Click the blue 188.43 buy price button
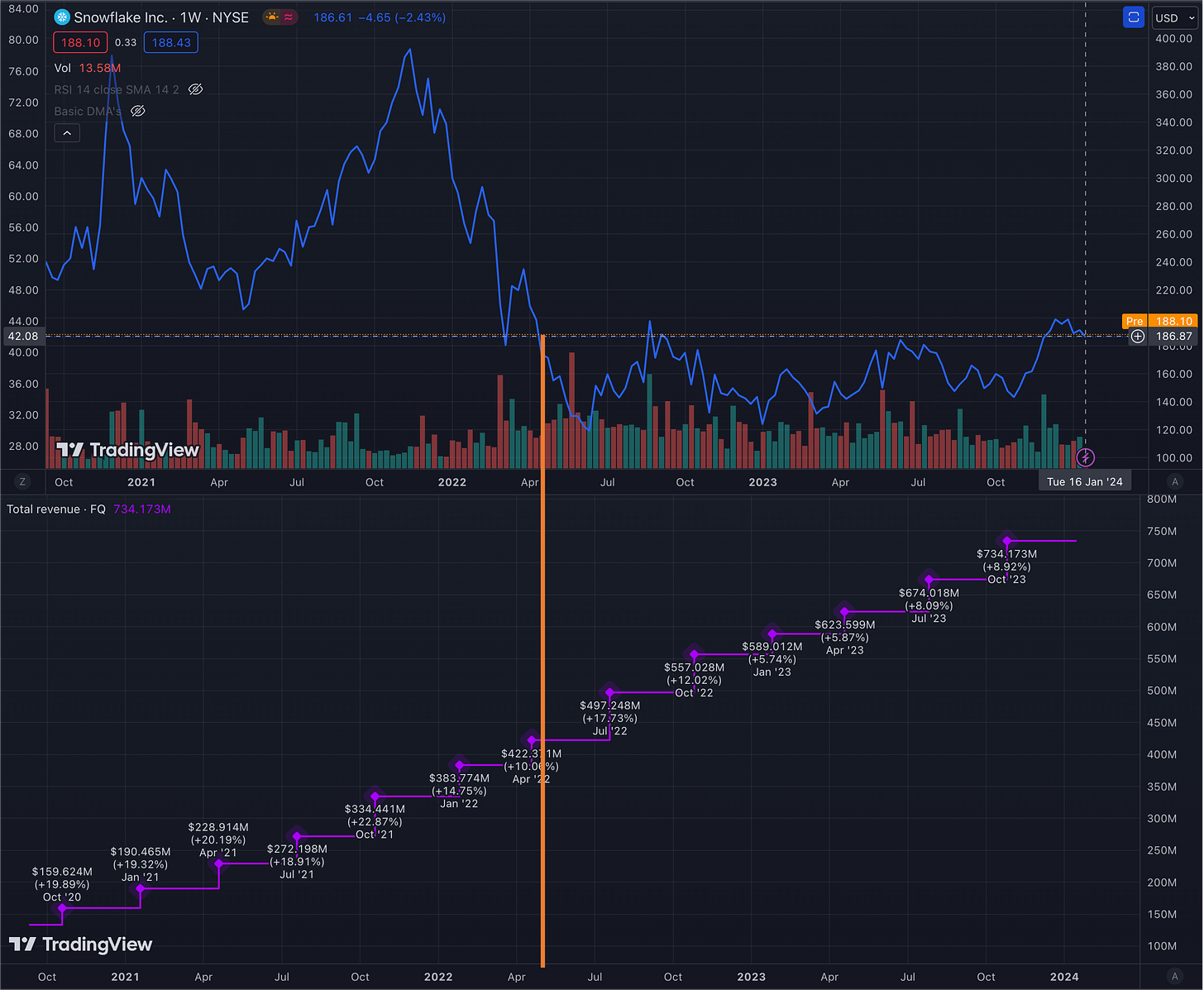Viewport: 1204px width, 990px height. pyautogui.click(x=171, y=42)
